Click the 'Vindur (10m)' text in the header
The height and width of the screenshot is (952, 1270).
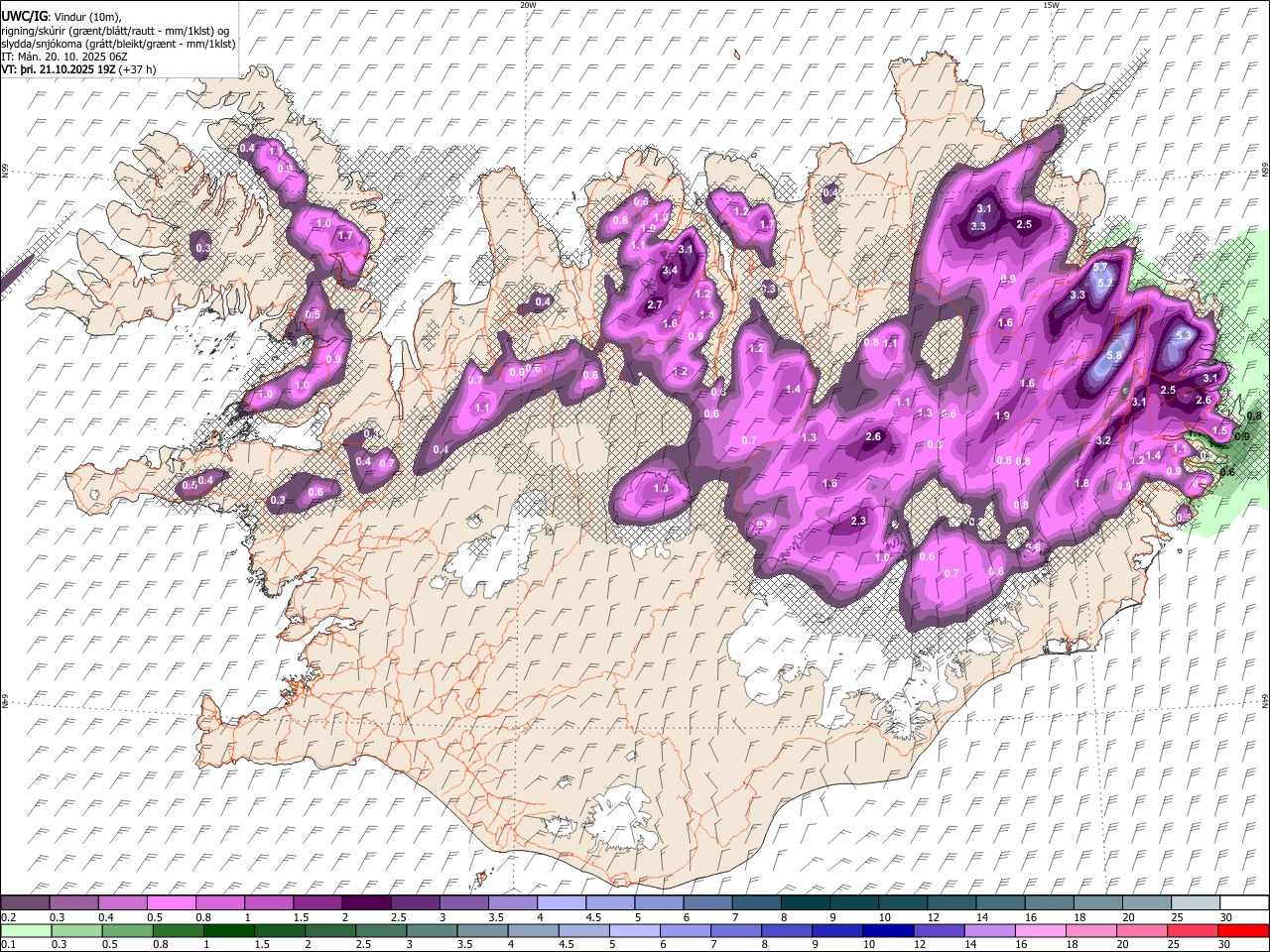point(87,17)
